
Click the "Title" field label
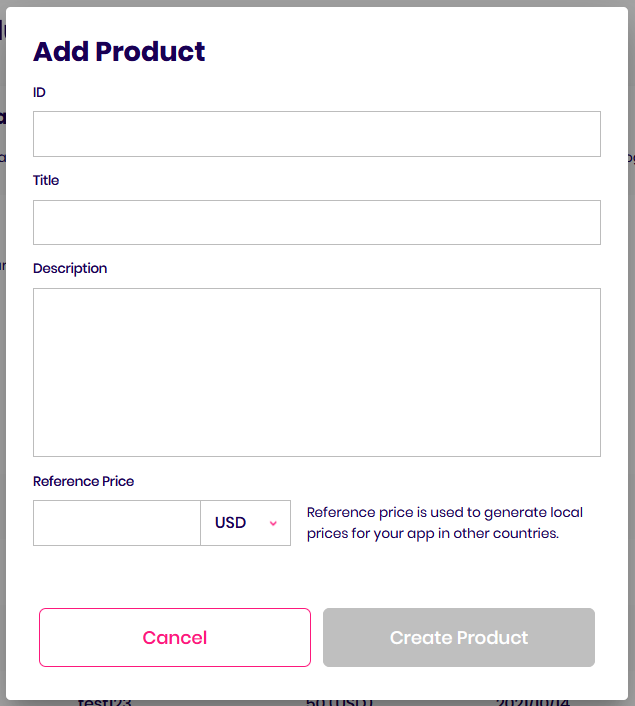tap(46, 180)
